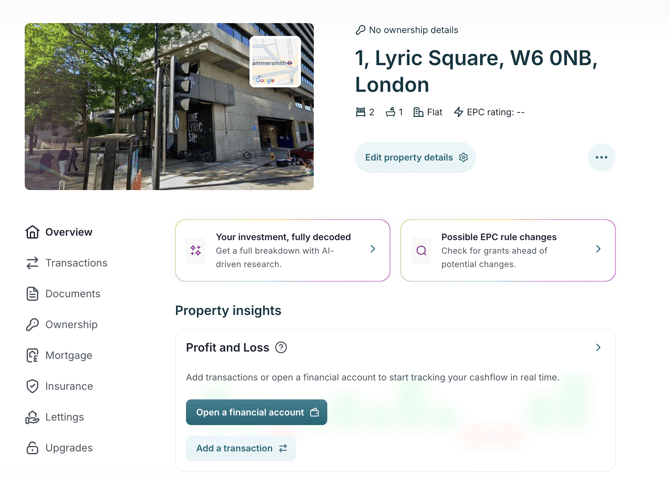Click the Transactions arrows icon in sidebar

(32, 263)
